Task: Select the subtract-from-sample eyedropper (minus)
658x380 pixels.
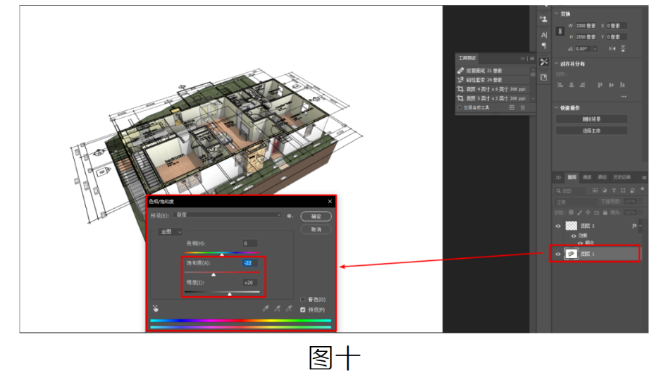Action: pyautogui.click(x=289, y=309)
